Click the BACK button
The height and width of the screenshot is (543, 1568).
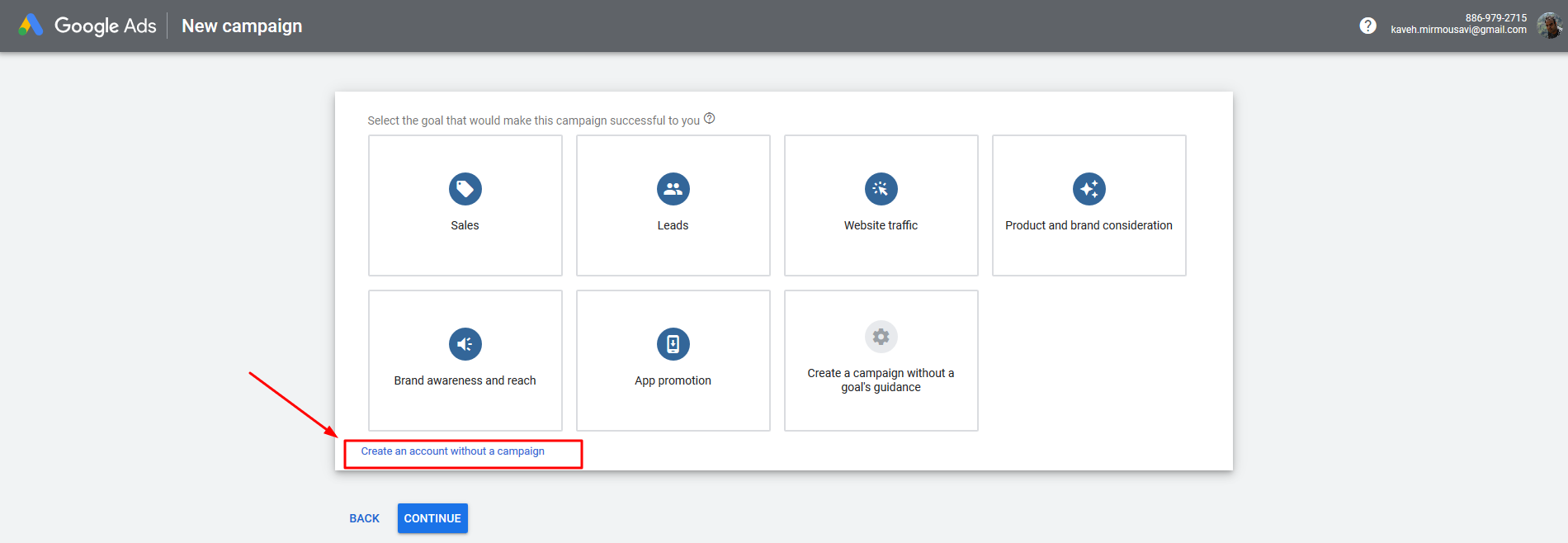click(365, 518)
